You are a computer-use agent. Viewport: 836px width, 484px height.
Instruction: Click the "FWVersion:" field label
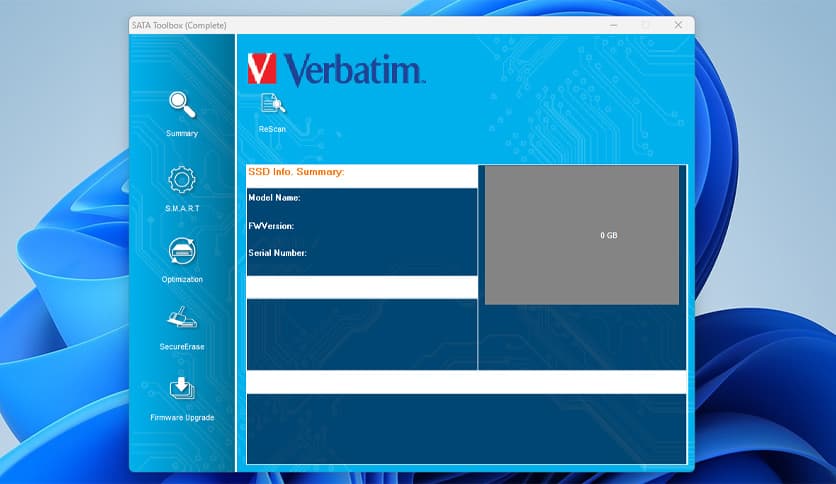(271, 226)
